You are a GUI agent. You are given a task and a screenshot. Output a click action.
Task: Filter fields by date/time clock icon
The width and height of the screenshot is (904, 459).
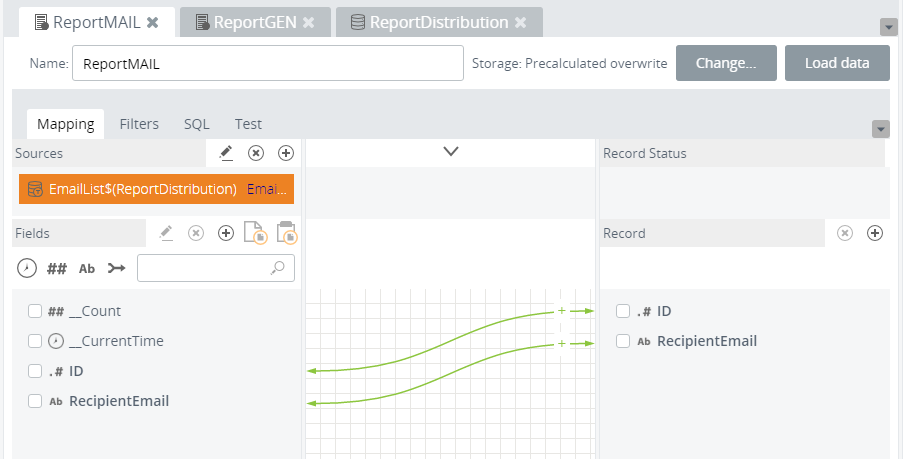point(27,268)
